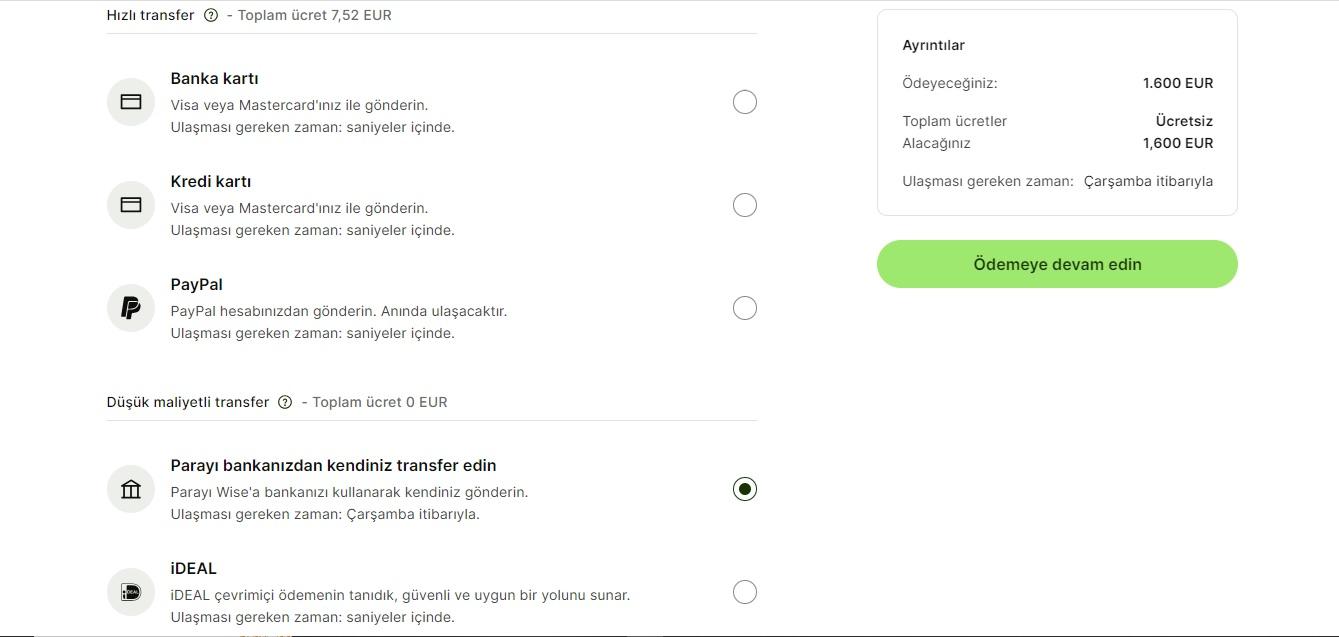
Task: Click the bank building icon for self transfer
Action: pyautogui.click(x=130, y=488)
